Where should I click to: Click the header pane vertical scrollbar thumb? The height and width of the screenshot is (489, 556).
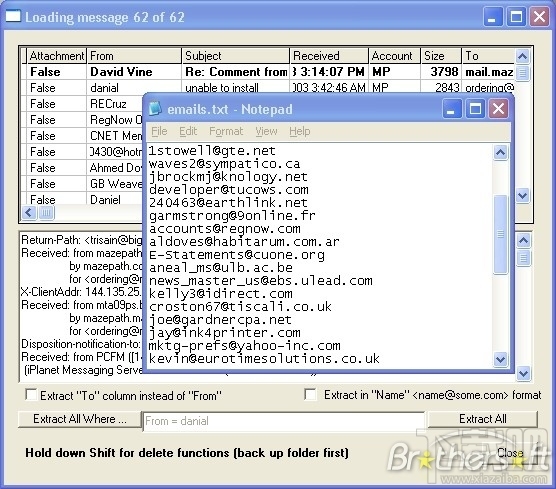point(523,258)
